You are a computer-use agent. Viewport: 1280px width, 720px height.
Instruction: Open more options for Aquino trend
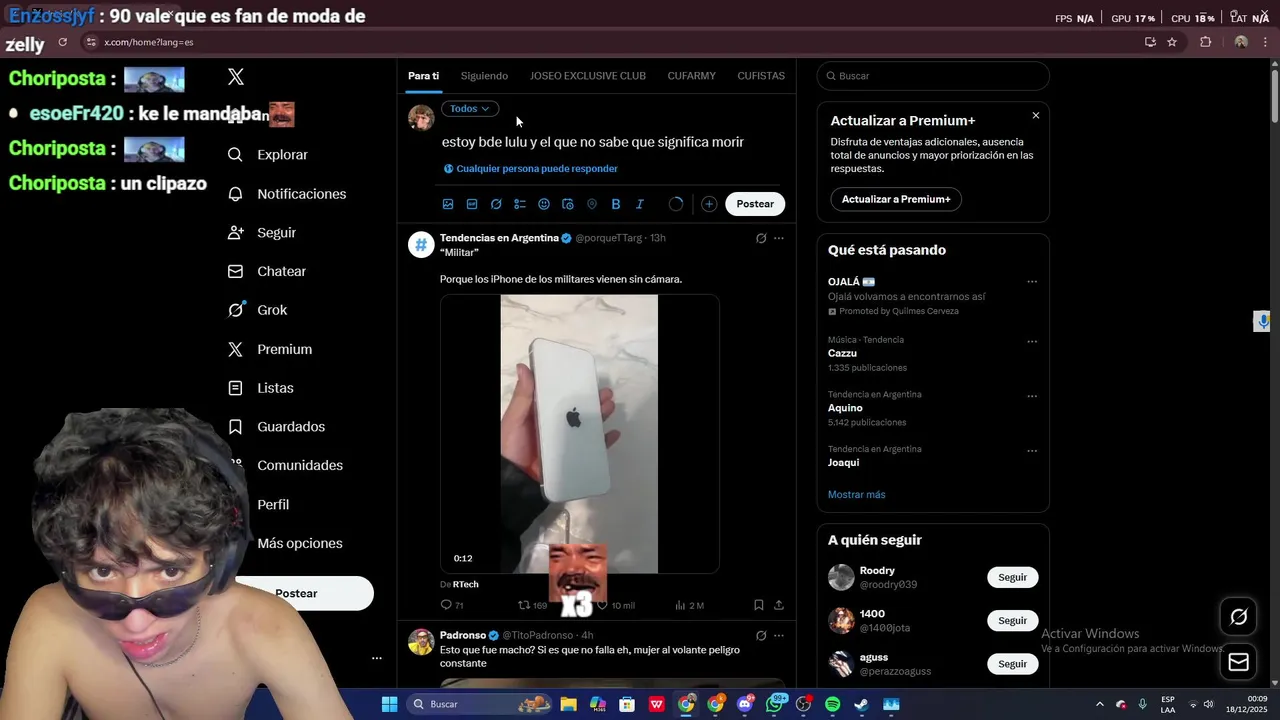(x=1032, y=396)
